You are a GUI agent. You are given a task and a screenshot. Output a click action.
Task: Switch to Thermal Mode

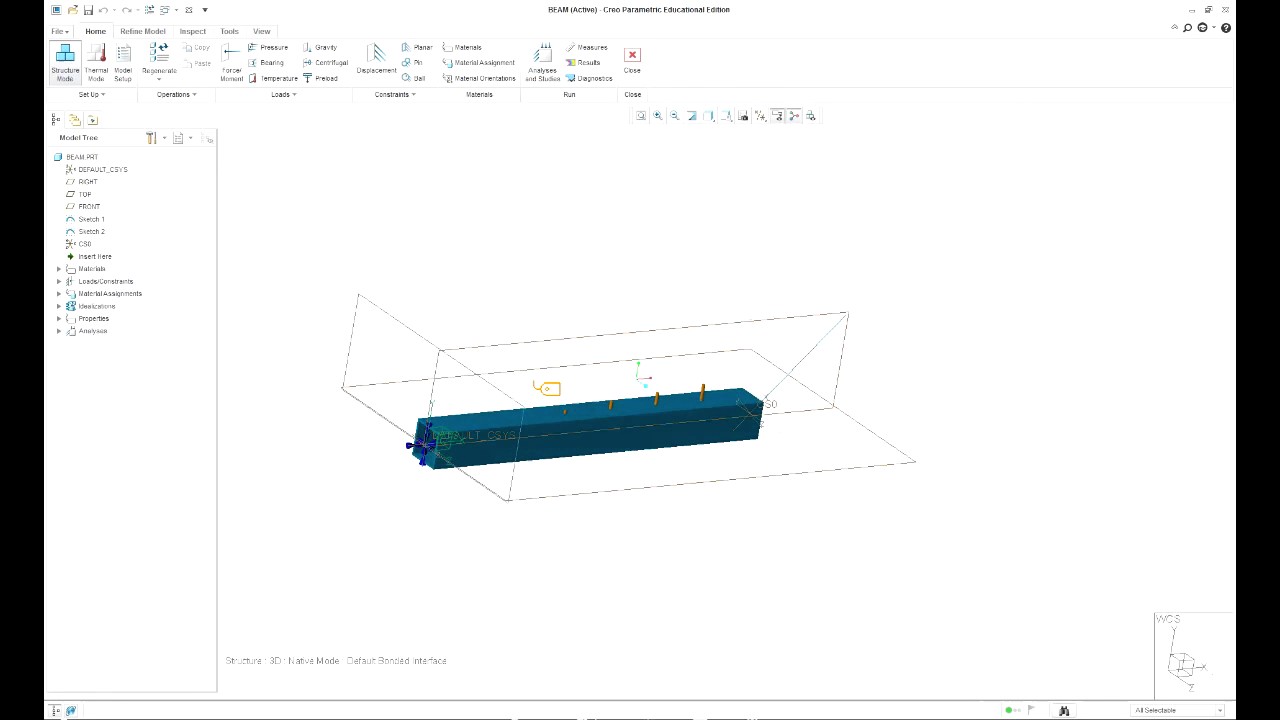coord(96,62)
